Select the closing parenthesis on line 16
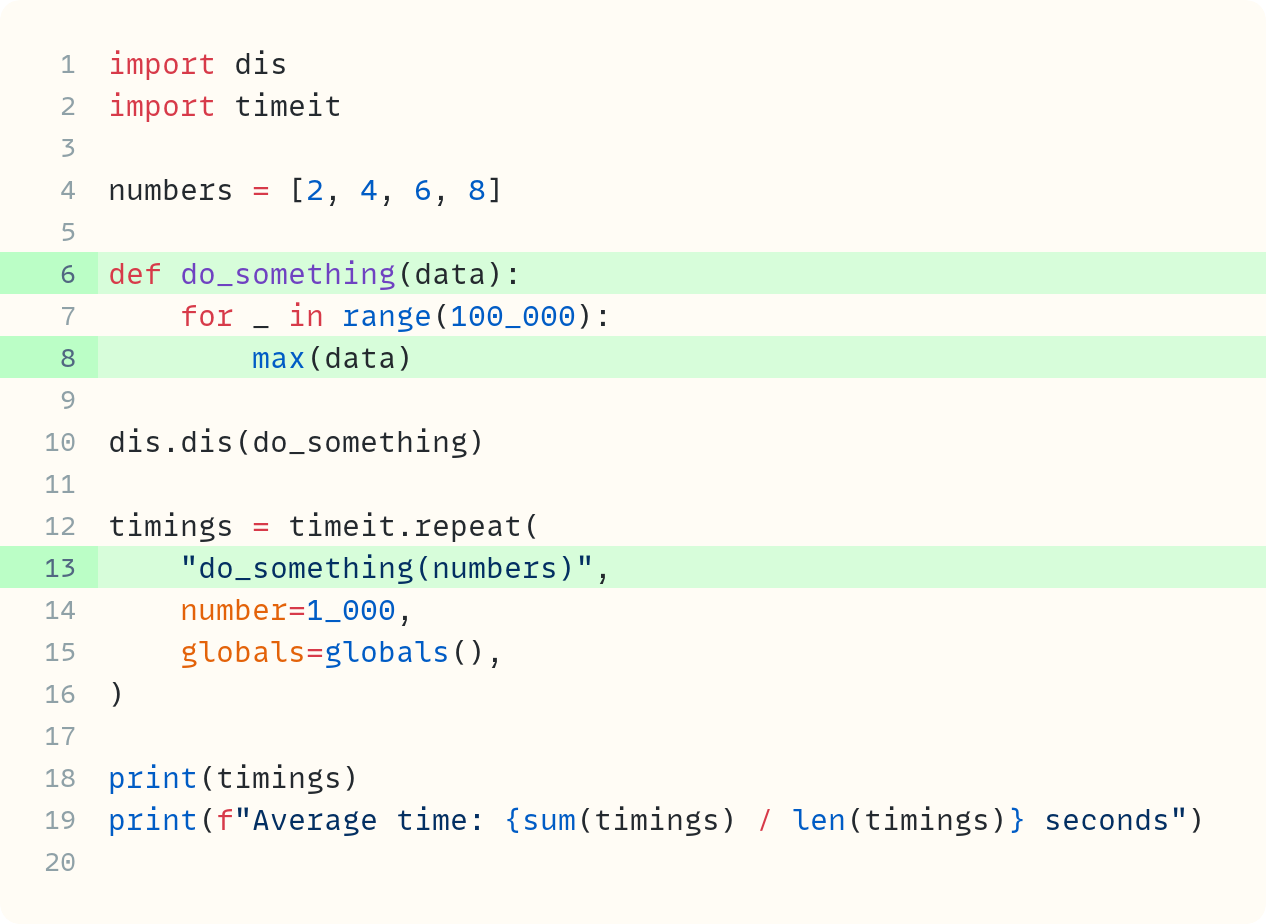Viewport: 1266px width, 924px height. (x=115, y=694)
